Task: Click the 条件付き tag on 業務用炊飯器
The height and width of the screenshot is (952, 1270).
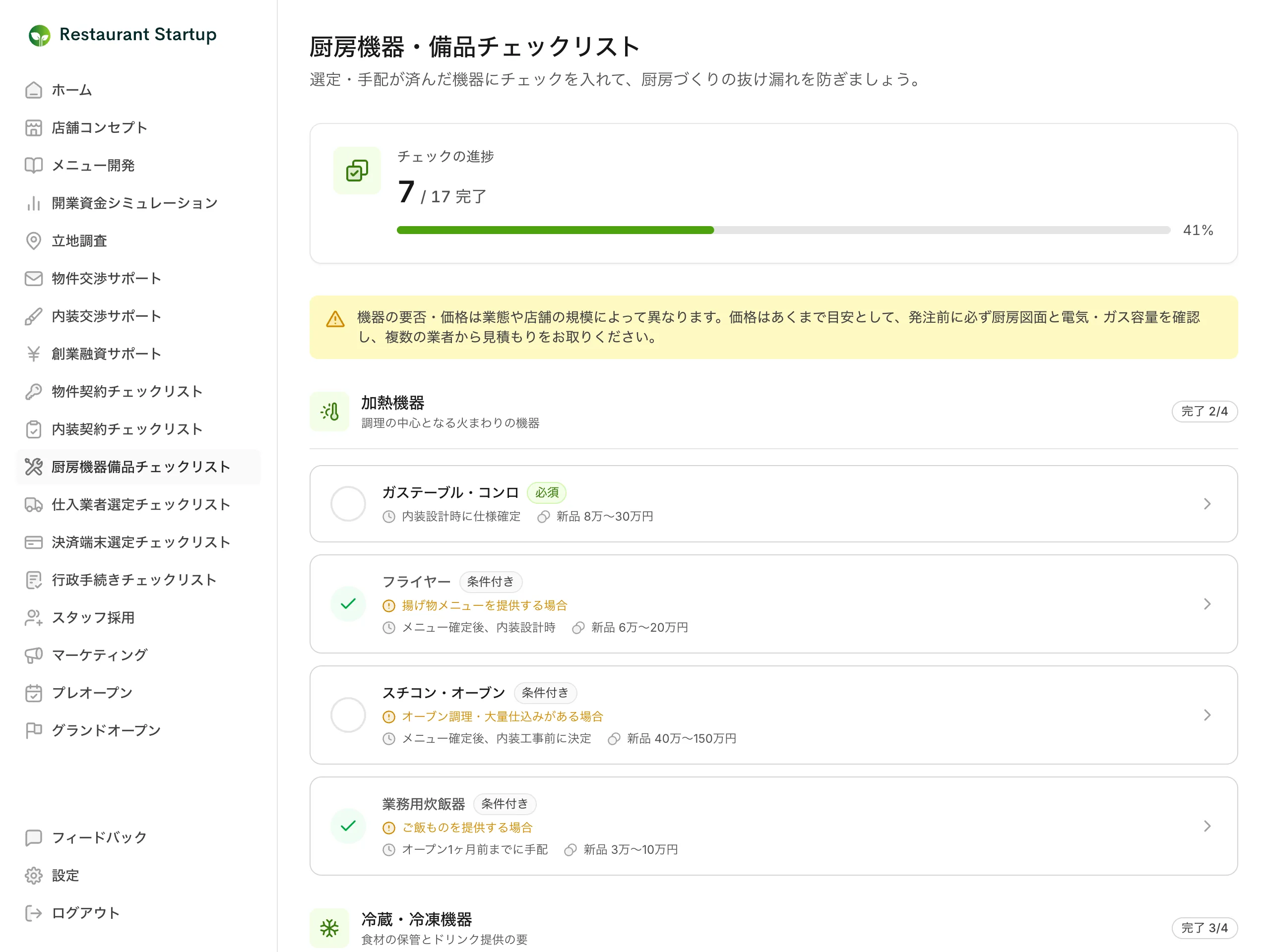Action: coord(505,804)
